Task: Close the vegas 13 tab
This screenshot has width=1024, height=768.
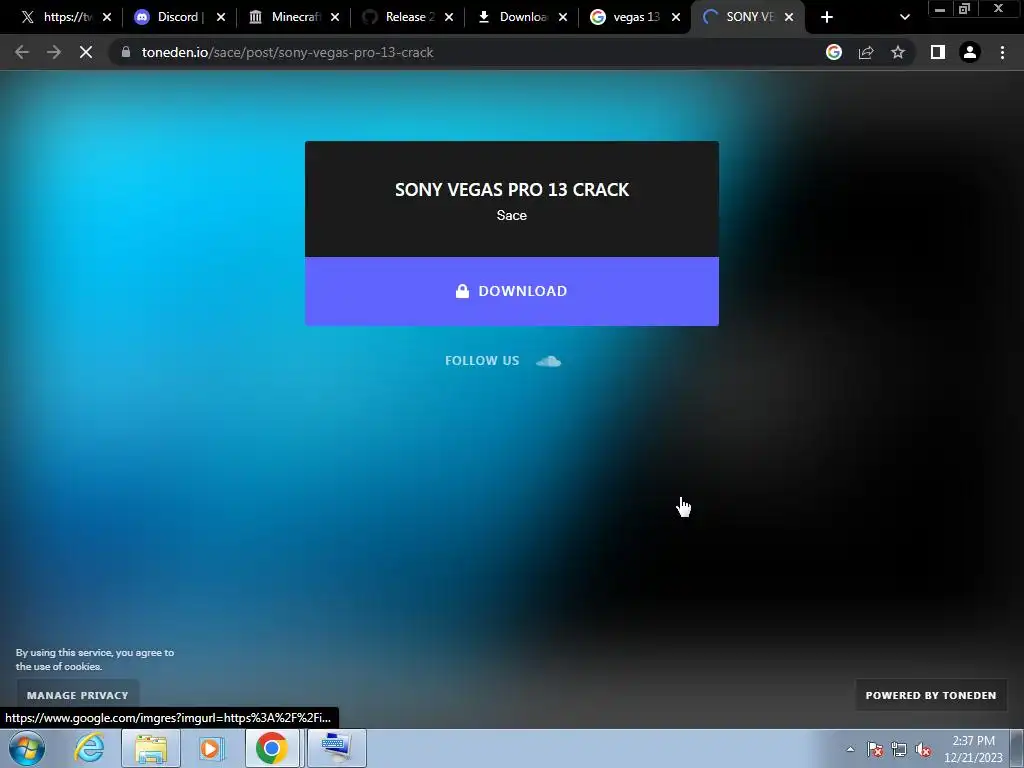Action: [x=677, y=17]
